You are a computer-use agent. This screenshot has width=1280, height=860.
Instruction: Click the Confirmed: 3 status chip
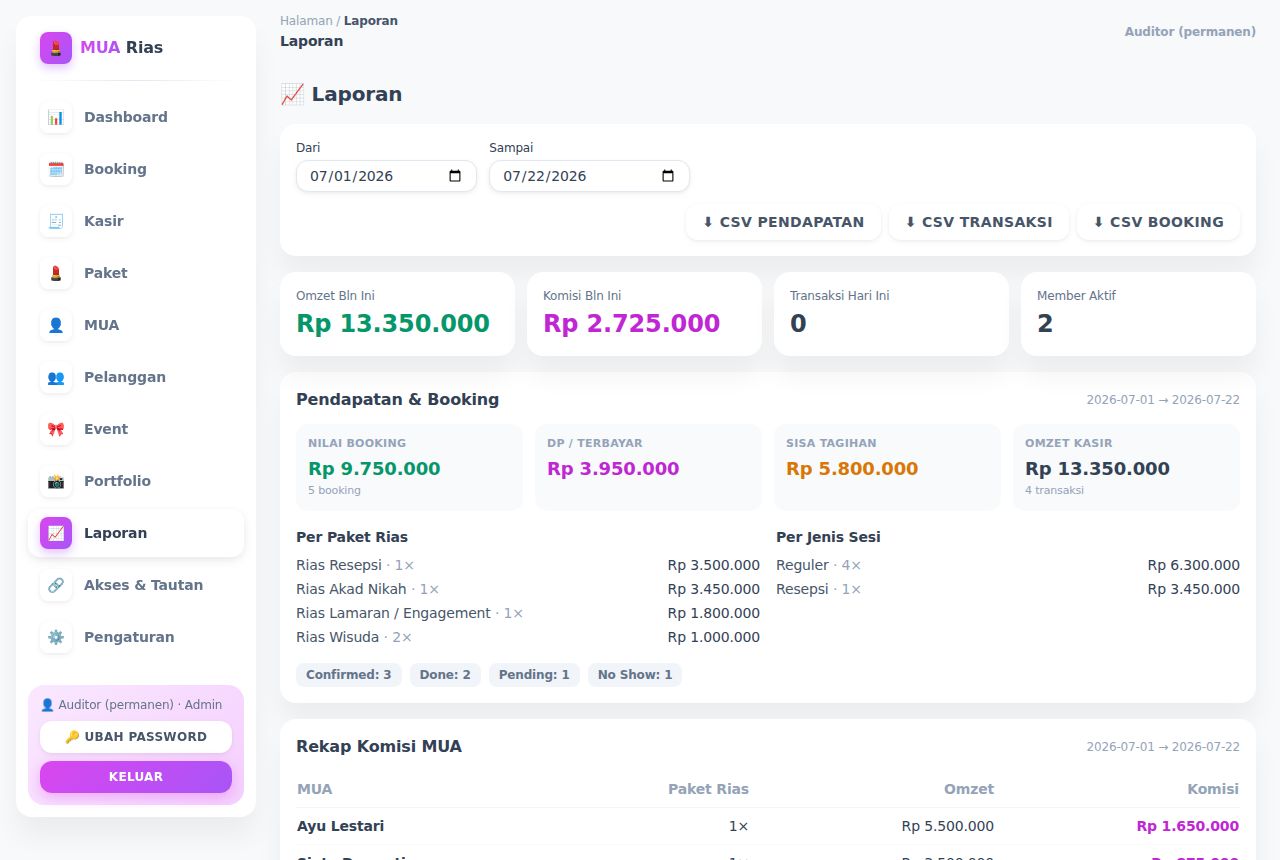click(349, 675)
